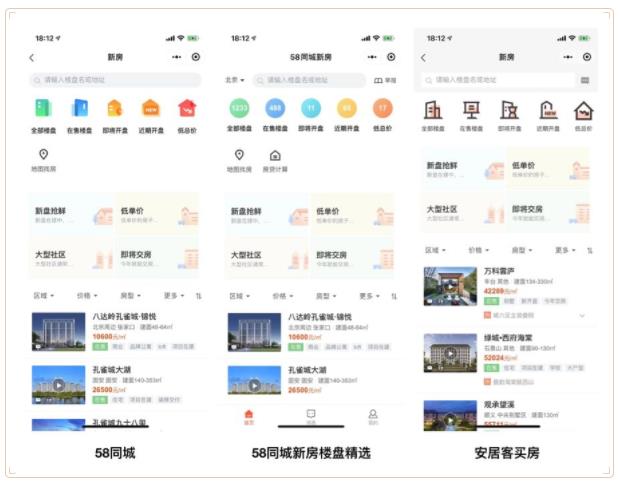Viewport: 620px width, 482px height.
Task: Click the search field in 安居客 screen
Action: [498, 80]
